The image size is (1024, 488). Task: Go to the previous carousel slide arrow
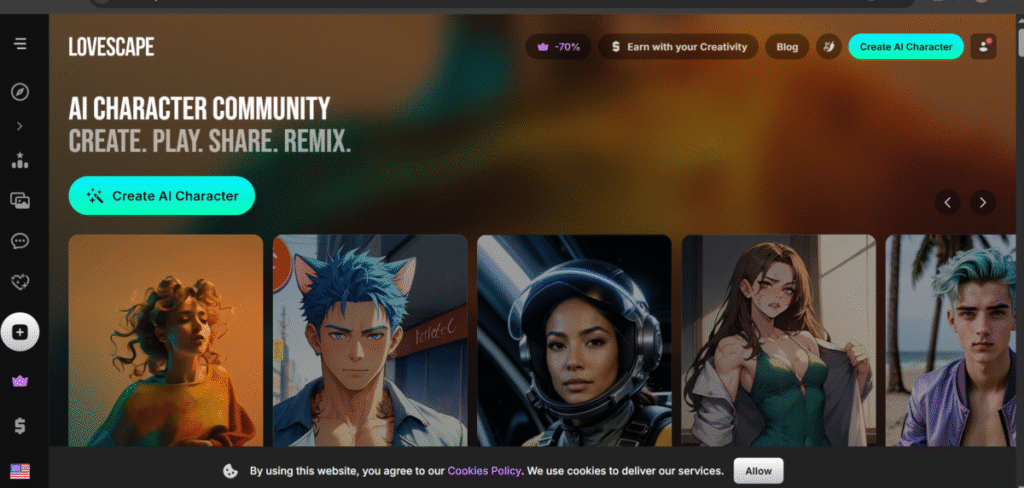point(948,202)
